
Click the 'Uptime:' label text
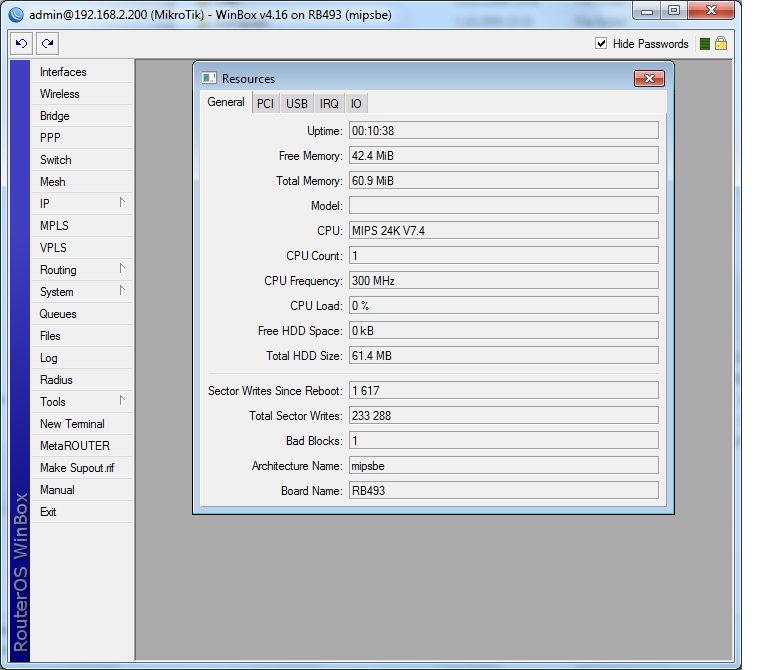pos(325,131)
